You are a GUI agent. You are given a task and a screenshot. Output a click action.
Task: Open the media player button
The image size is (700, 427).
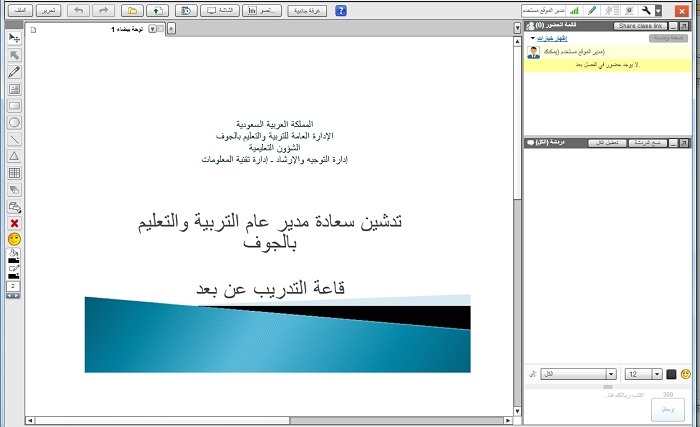(x=187, y=10)
